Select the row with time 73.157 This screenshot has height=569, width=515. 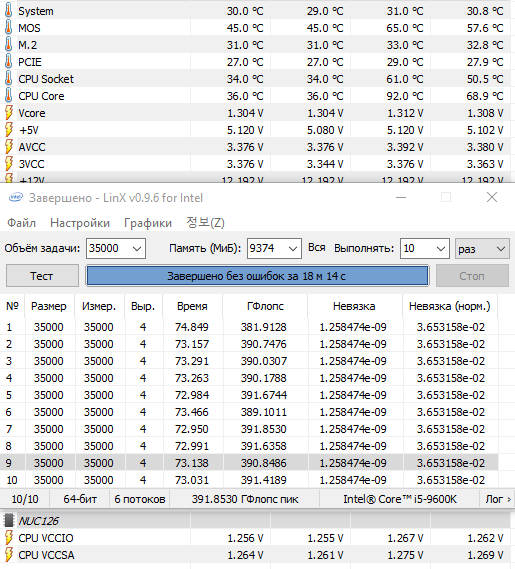(249, 344)
